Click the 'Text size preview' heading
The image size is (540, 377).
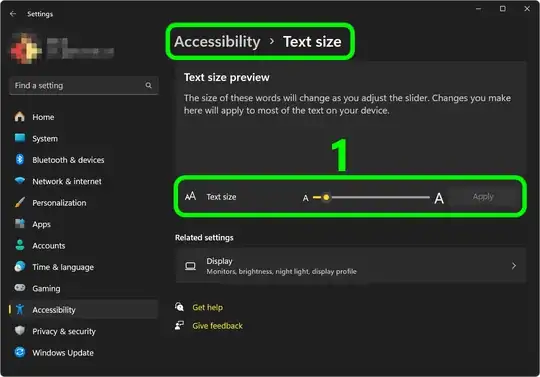(227, 77)
